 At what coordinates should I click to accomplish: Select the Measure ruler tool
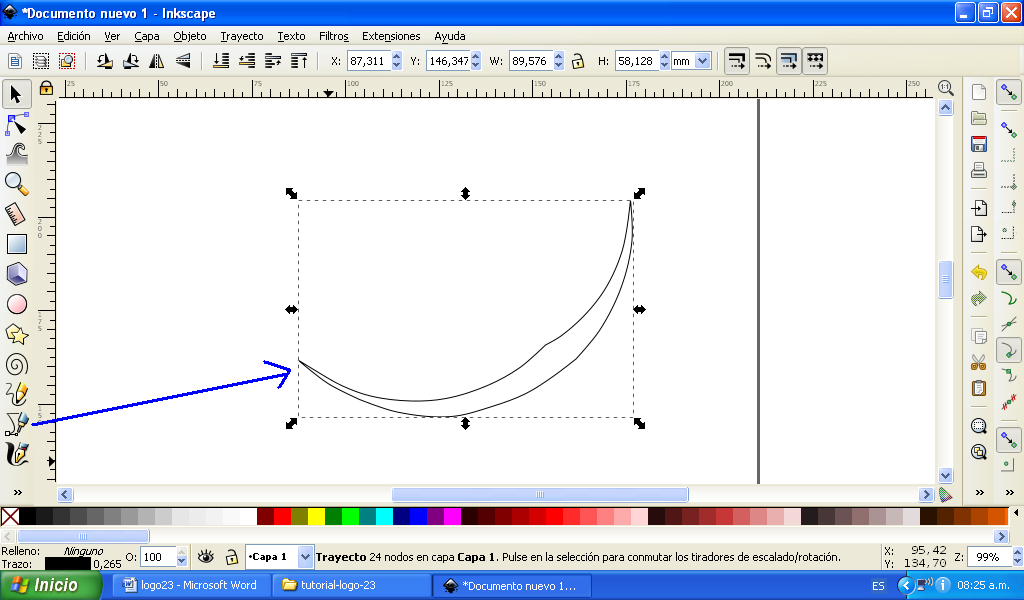point(16,214)
